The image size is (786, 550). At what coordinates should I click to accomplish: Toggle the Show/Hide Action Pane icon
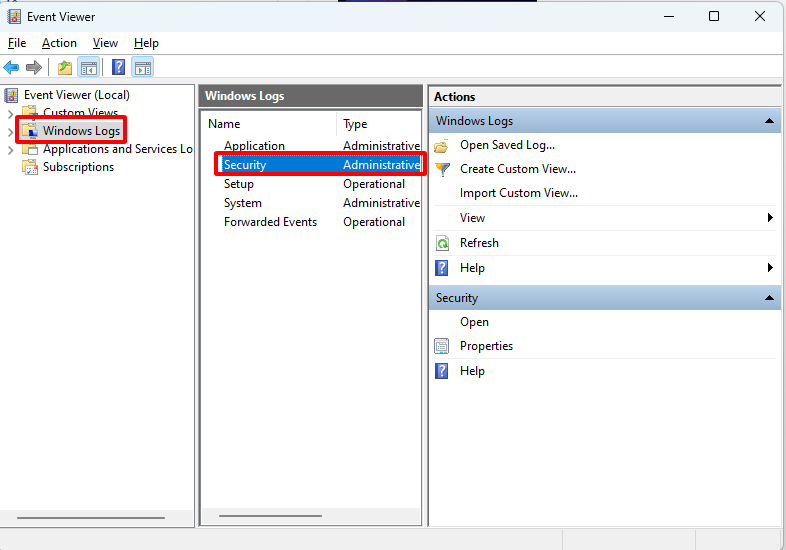143,67
